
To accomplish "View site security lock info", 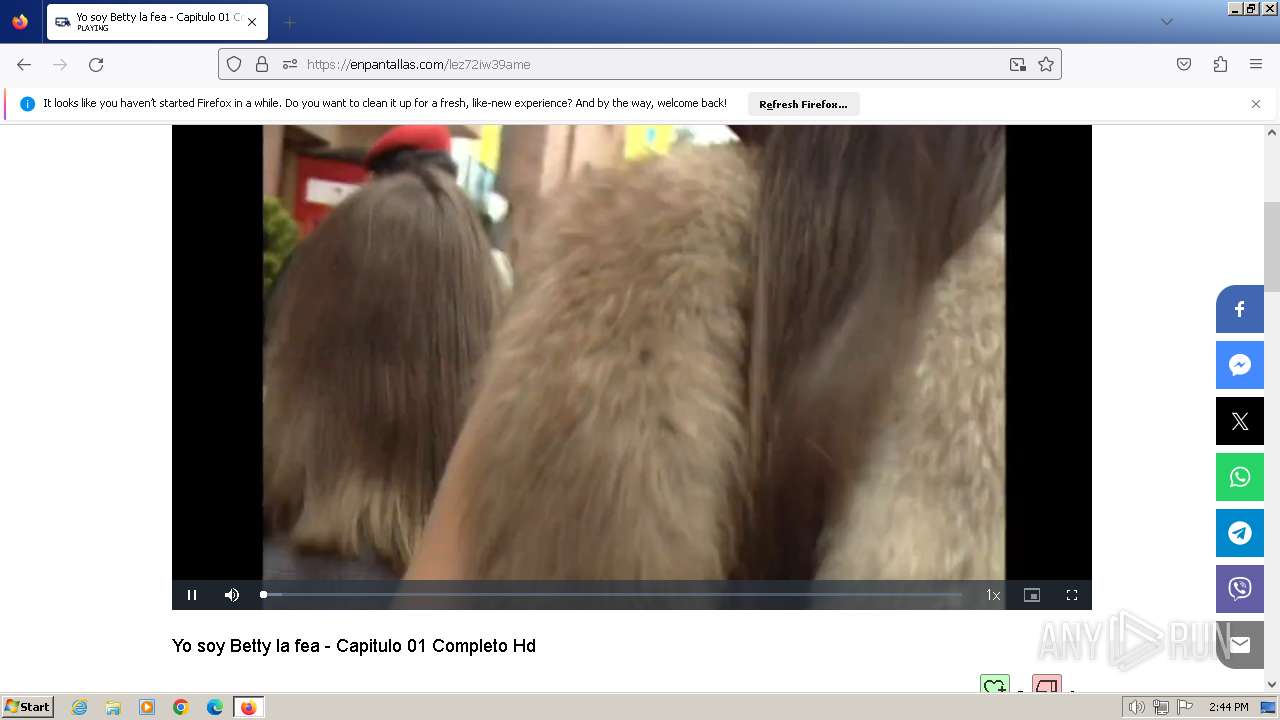I will click(x=262, y=64).
